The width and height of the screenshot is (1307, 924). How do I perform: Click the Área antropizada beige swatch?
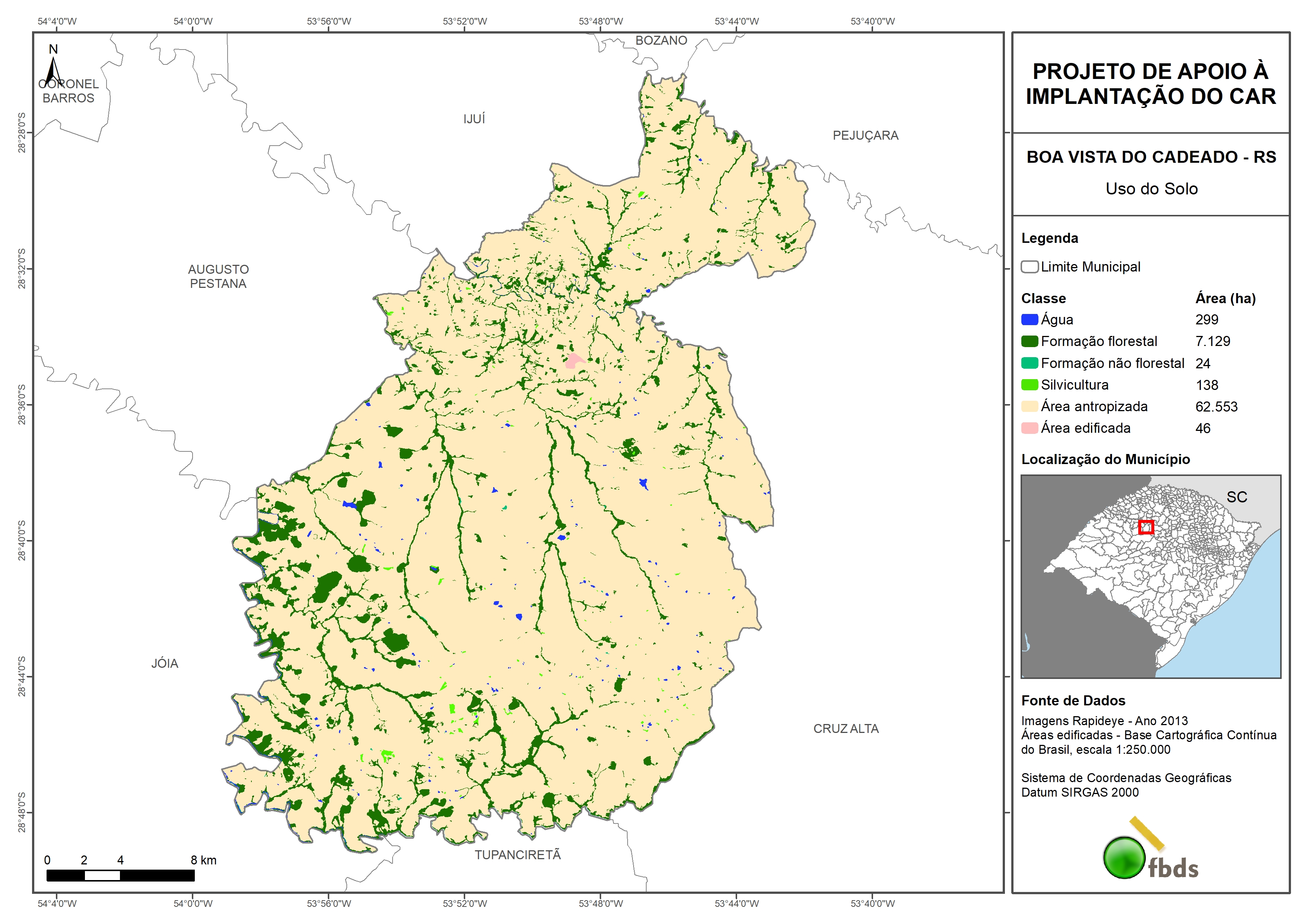1029,406
